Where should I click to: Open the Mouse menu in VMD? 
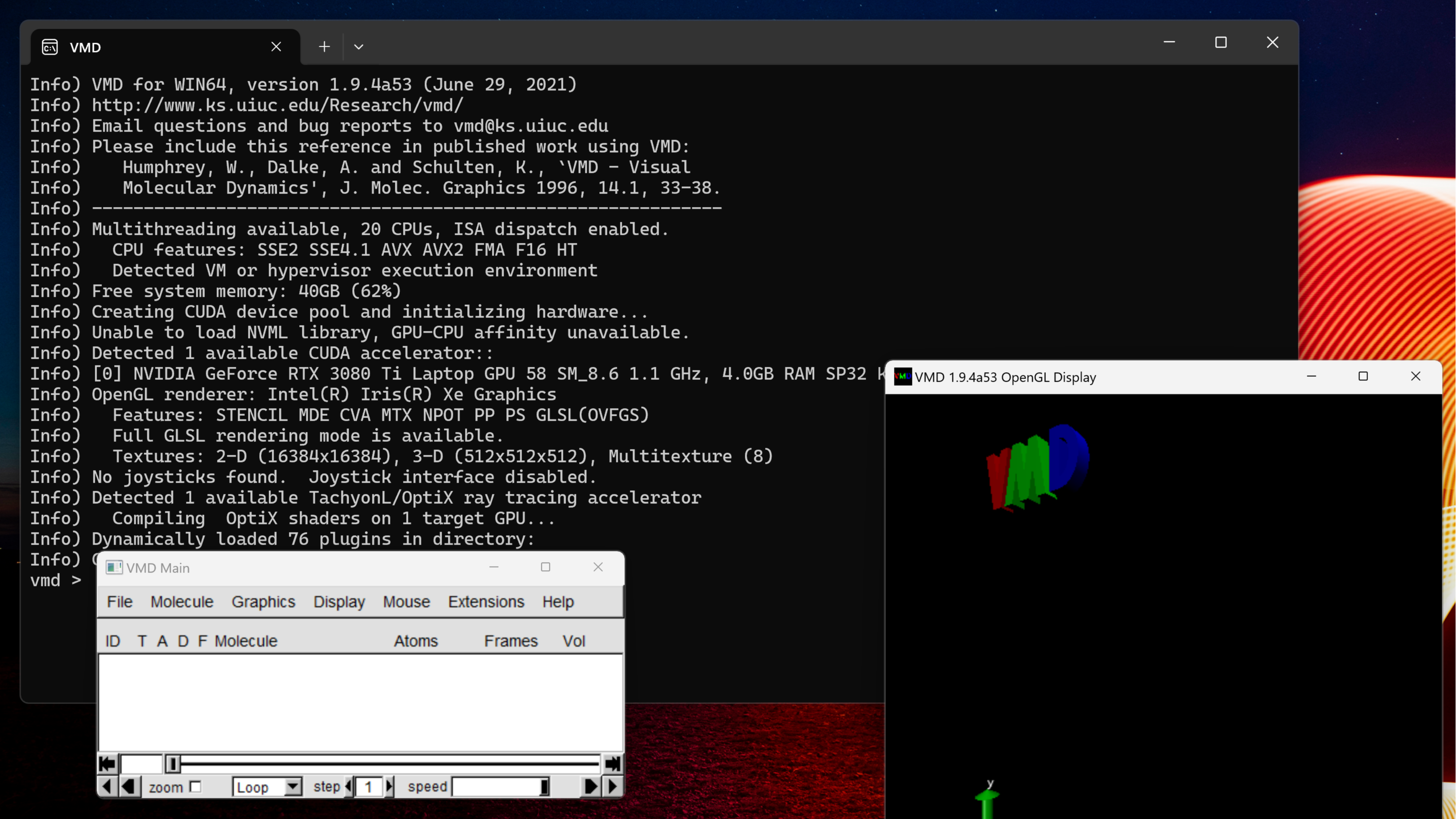tap(406, 601)
